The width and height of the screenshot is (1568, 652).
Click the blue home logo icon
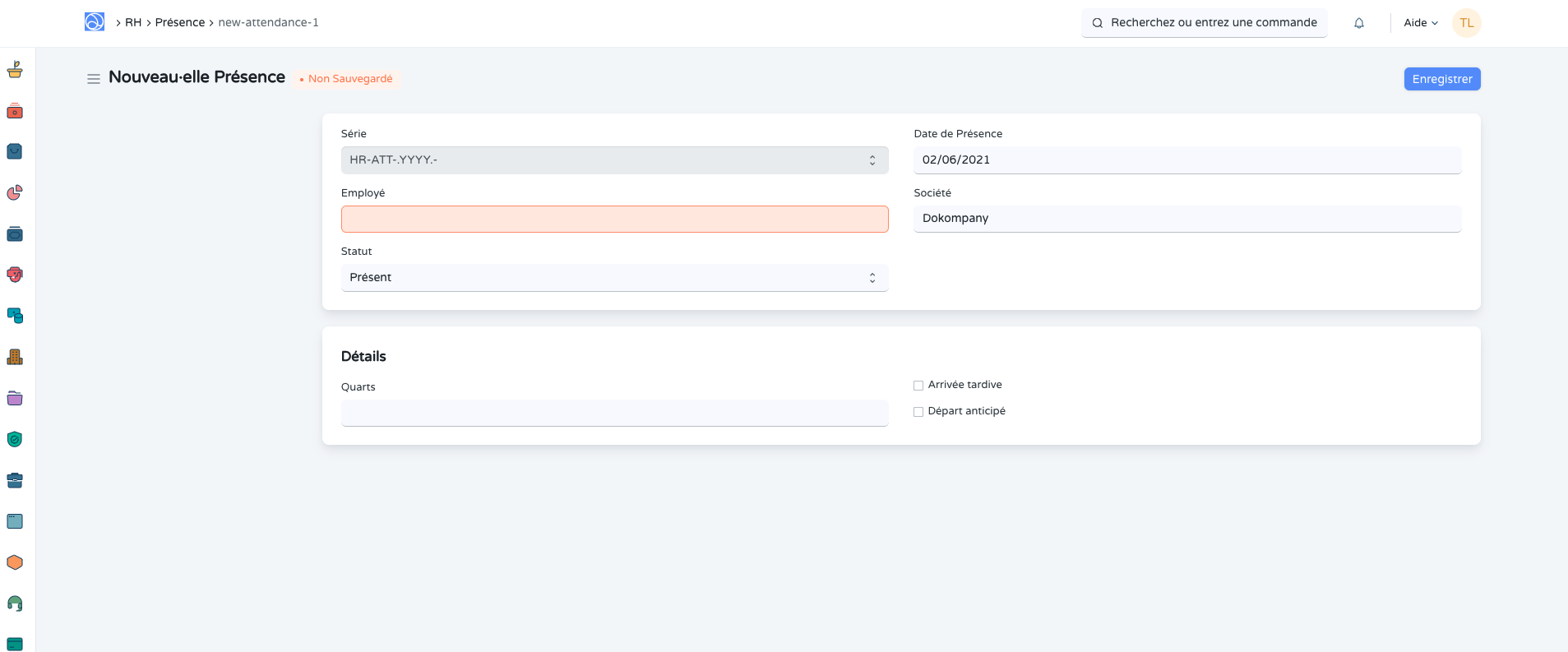point(95,22)
